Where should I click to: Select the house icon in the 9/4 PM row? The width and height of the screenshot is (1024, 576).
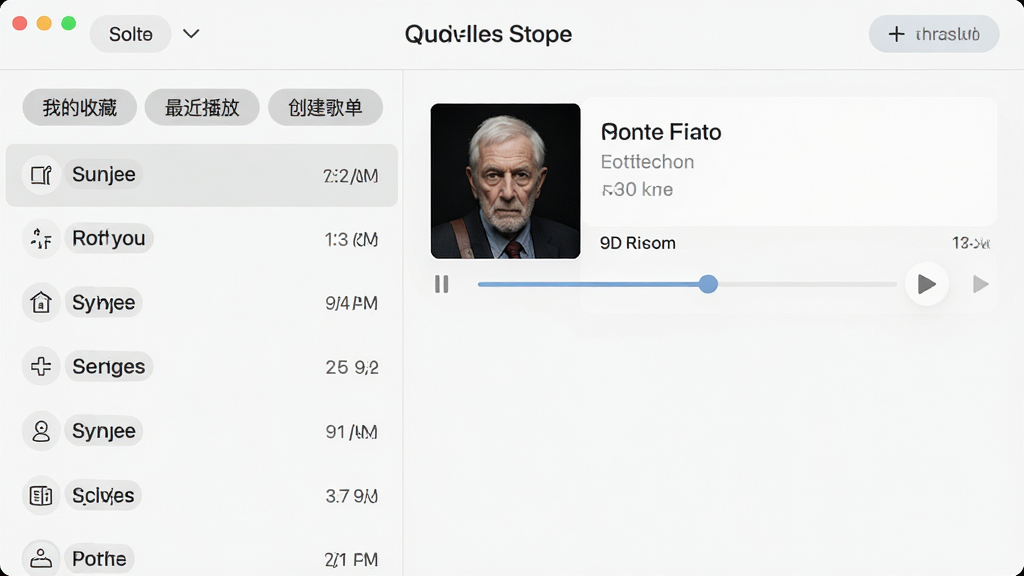coord(41,302)
